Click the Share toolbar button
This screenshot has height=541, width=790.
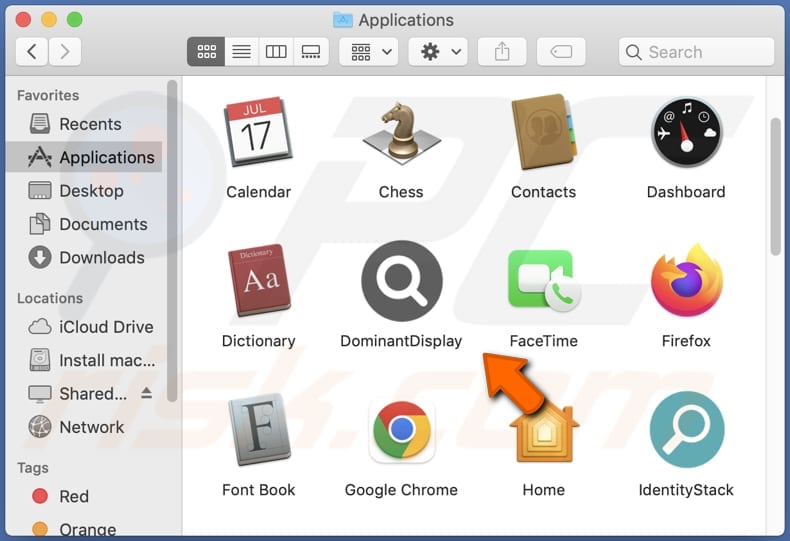click(502, 51)
